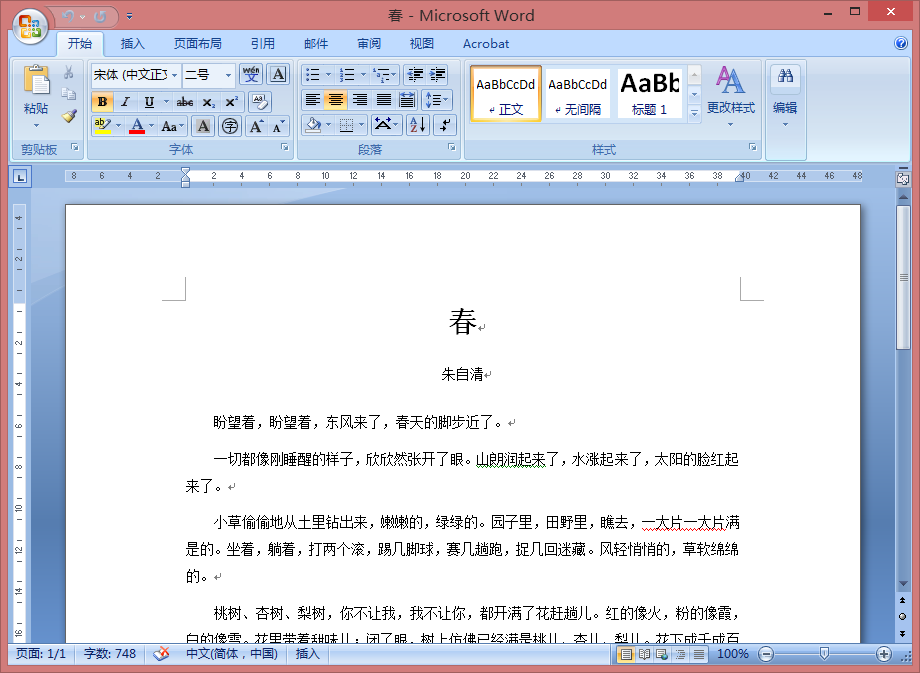Toggle align right
Image resolution: width=920 pixels, height=673 pixels.
359,100
